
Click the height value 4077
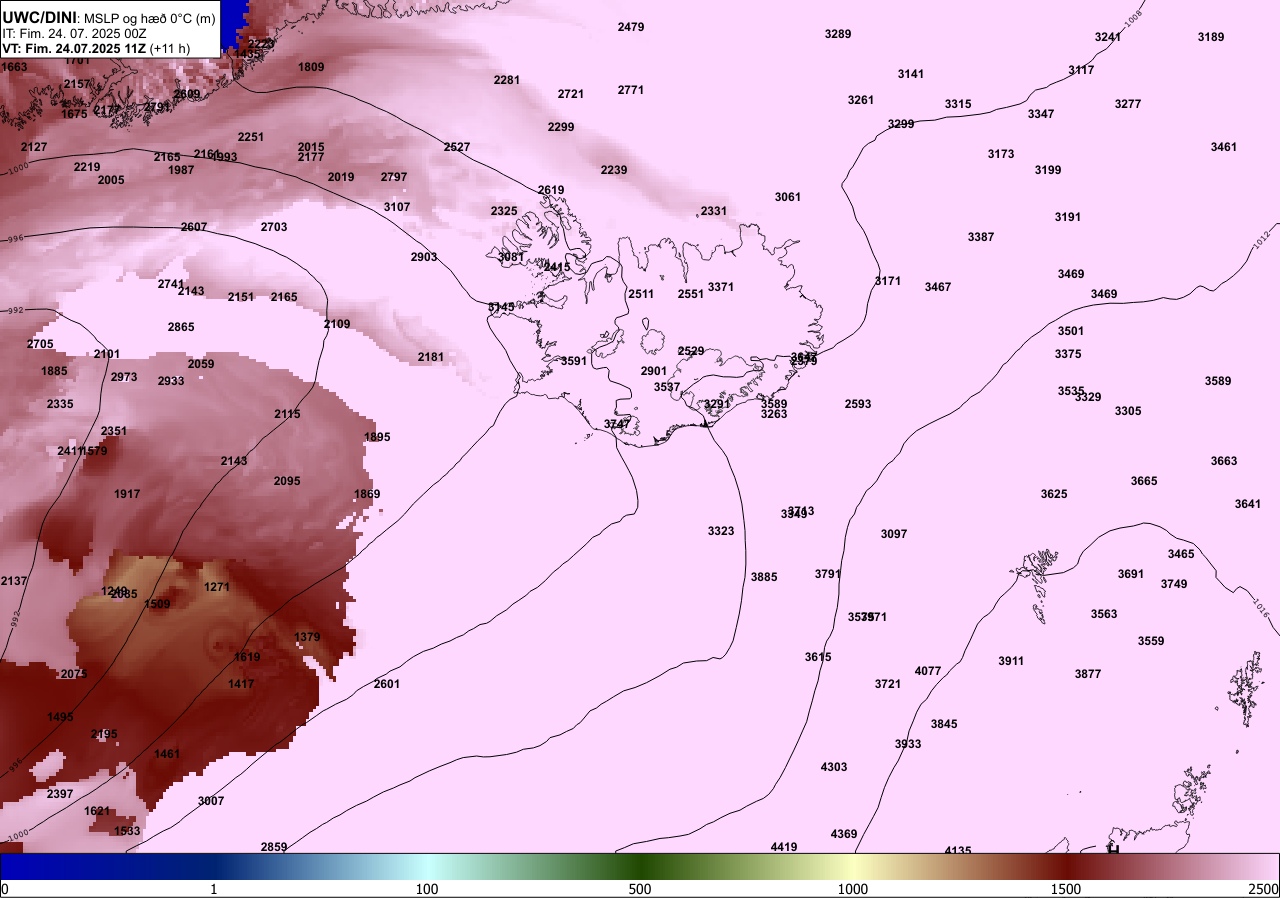pyautogui.click(x=928, y=671)
